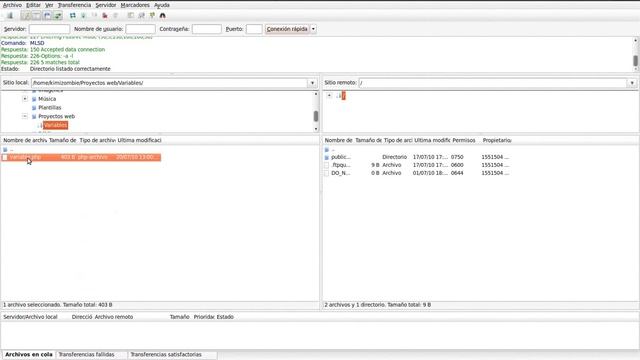Screen dimensions: 640x360
Task: Sort local files by Última modificación column
Action: [x=139, y=140]
